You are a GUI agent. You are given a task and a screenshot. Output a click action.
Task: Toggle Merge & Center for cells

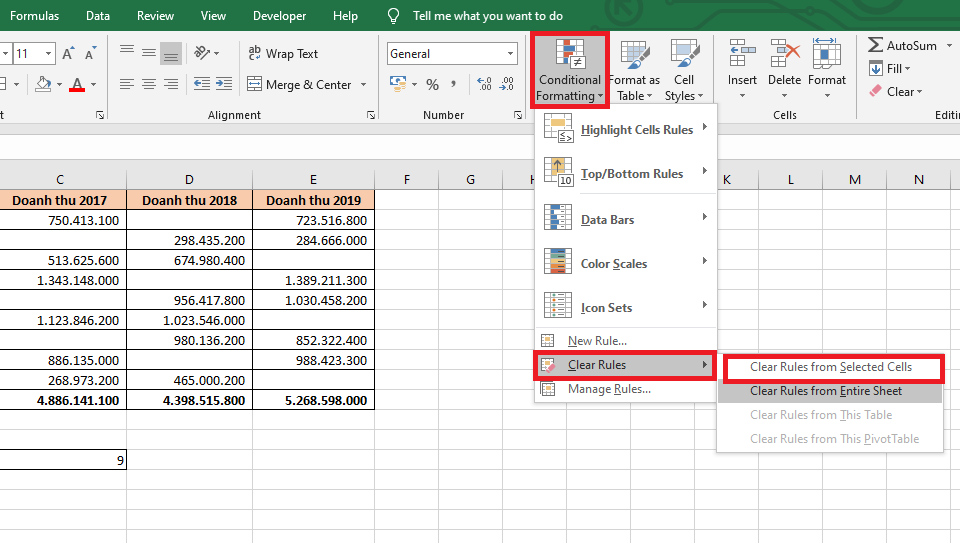(300, 85)
